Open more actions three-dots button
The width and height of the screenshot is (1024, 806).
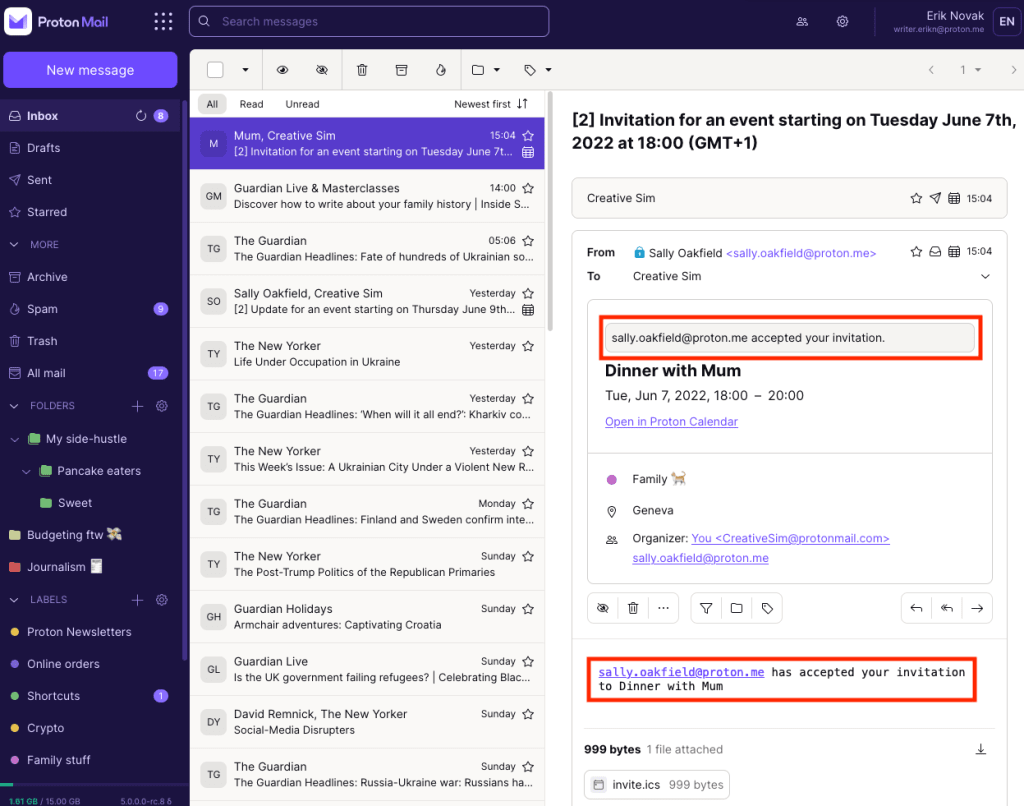(664, 608)
